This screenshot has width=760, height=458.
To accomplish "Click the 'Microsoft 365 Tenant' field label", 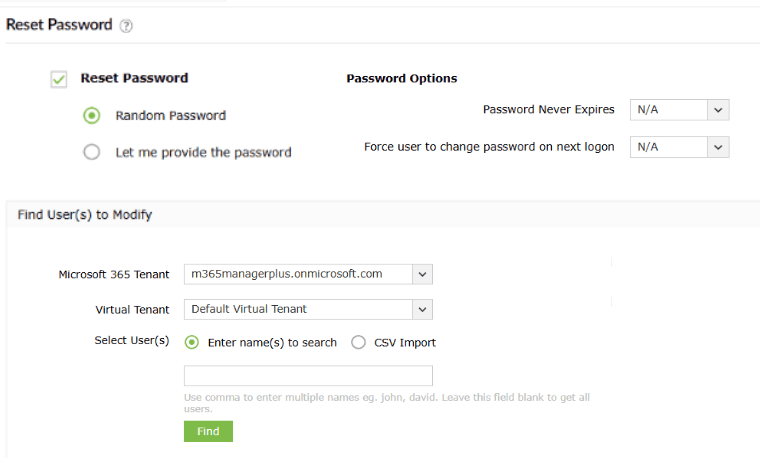I will tap(114, 275).
